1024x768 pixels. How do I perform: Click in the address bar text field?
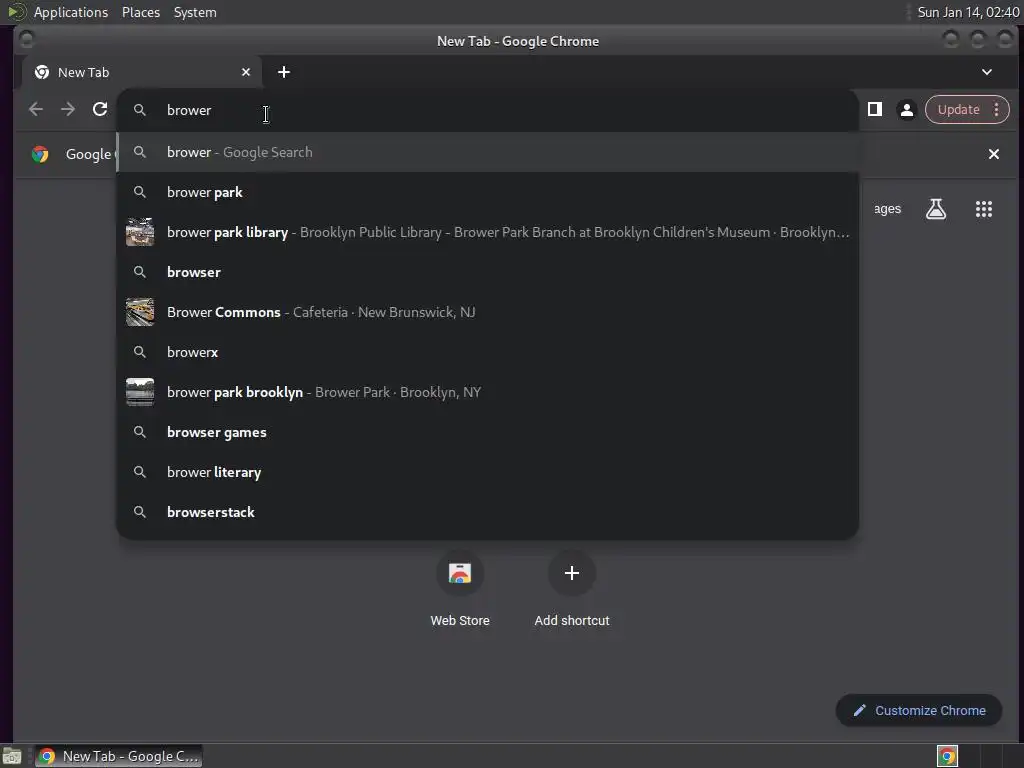tap(487, 110)
